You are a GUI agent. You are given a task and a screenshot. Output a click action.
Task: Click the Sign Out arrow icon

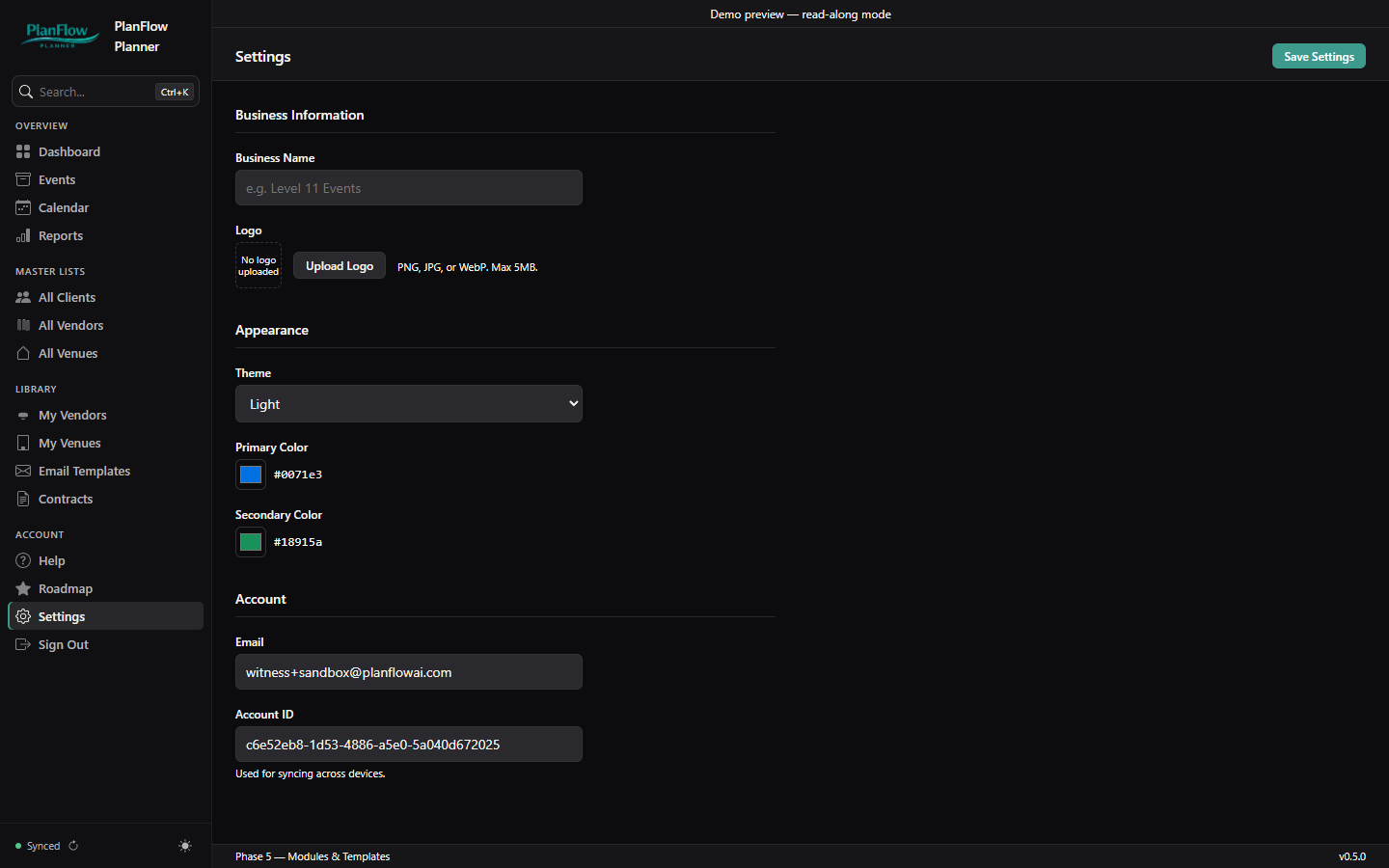pyautogui.click(x=23, y=644)
